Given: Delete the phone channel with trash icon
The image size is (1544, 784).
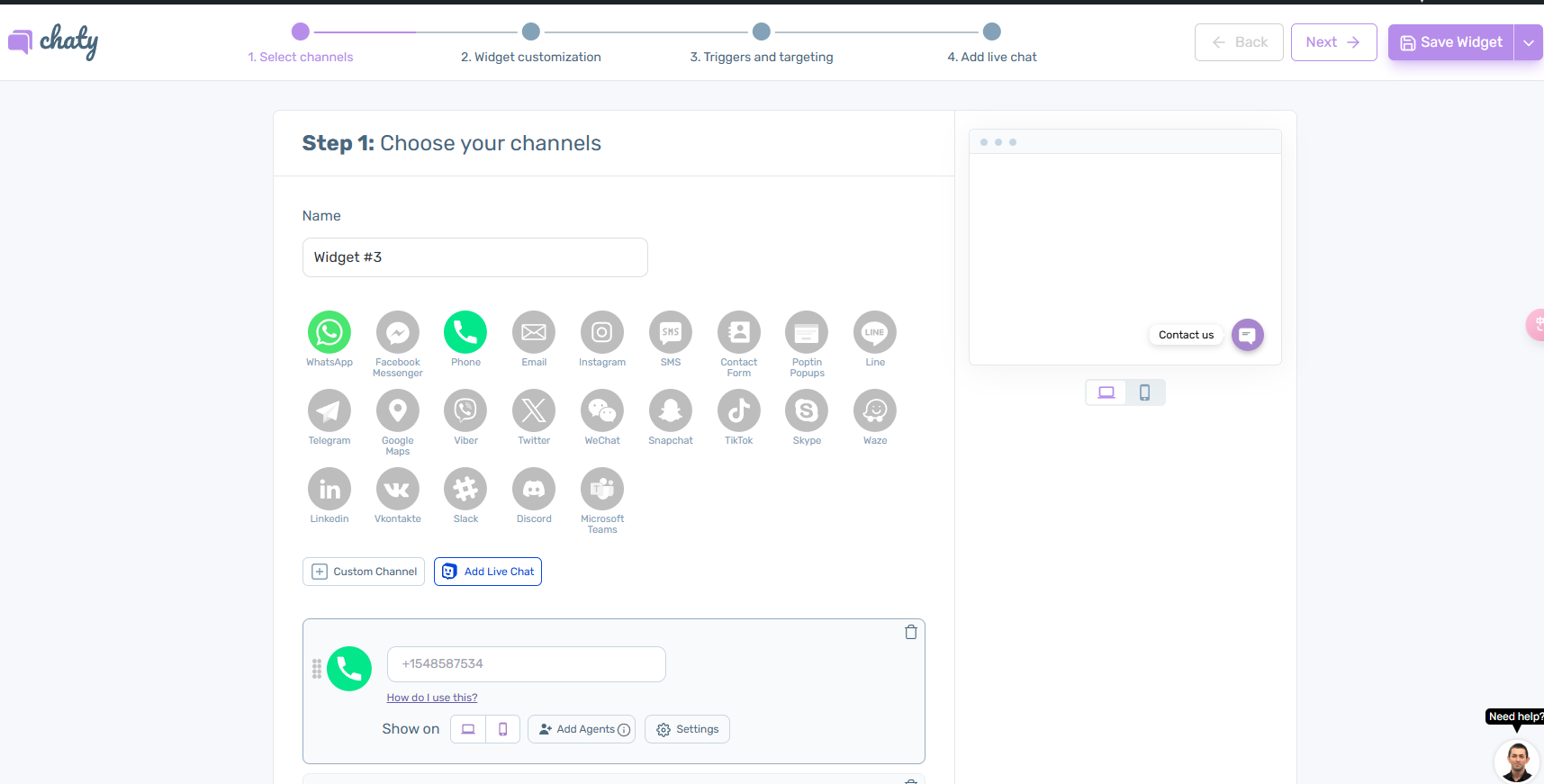Looking at the screenshot, I should pos(911,632).
